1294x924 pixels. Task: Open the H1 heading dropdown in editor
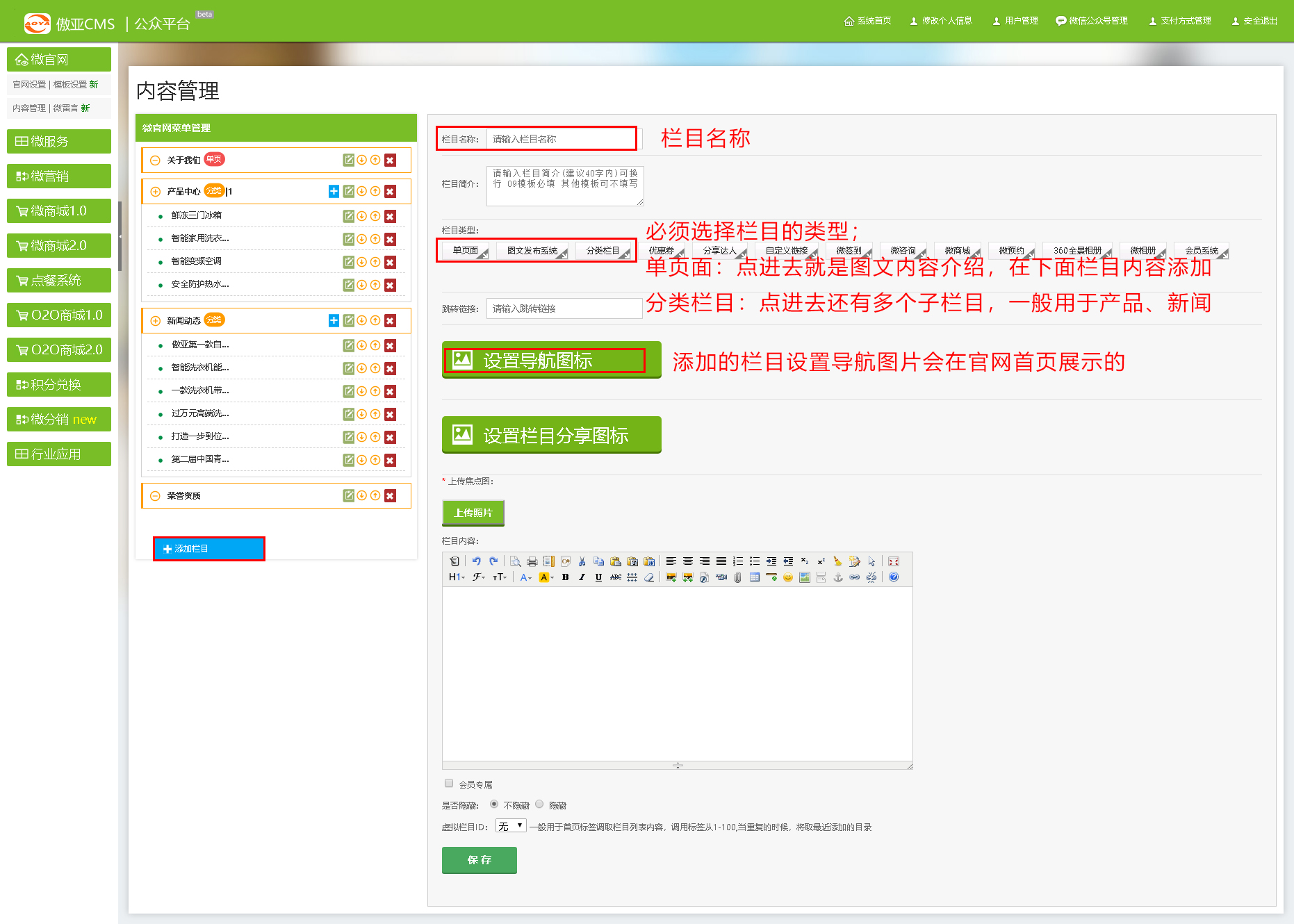456,577
